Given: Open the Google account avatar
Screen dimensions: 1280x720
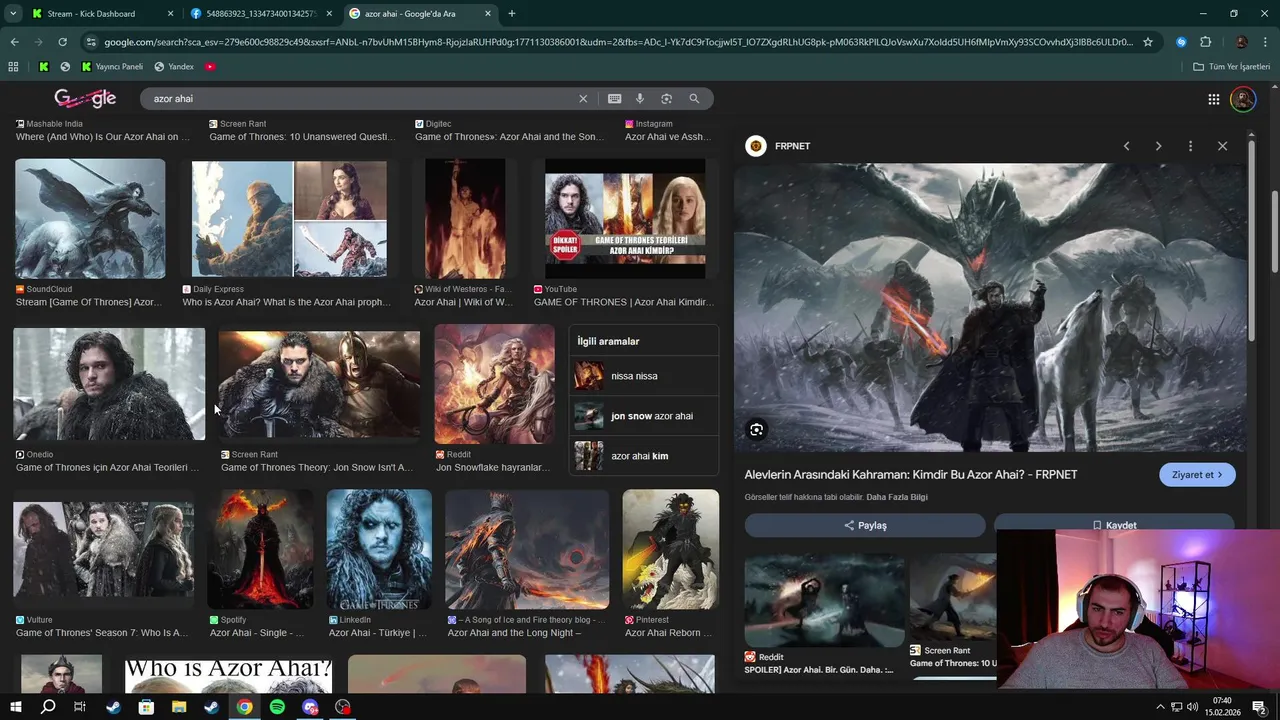Looking at the screenshot, I should tap(1243, 99).
